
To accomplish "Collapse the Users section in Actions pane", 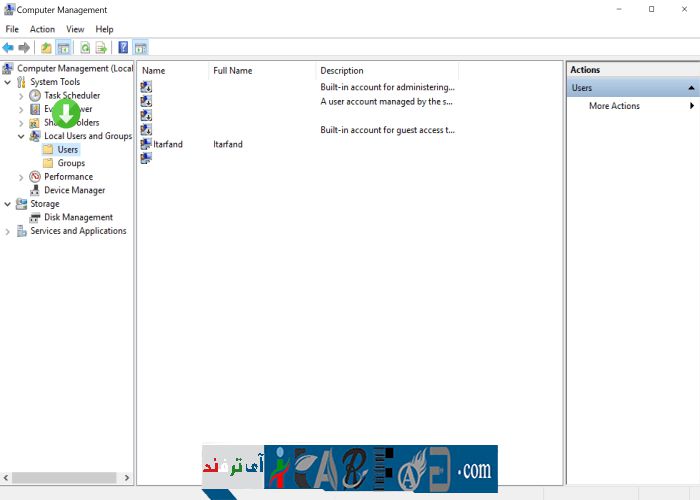I will [x=691, y=88].
